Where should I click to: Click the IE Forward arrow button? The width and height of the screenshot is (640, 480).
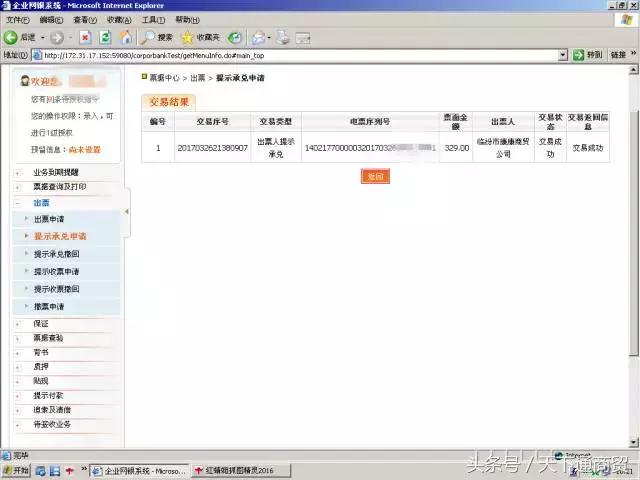coord(57,38)
